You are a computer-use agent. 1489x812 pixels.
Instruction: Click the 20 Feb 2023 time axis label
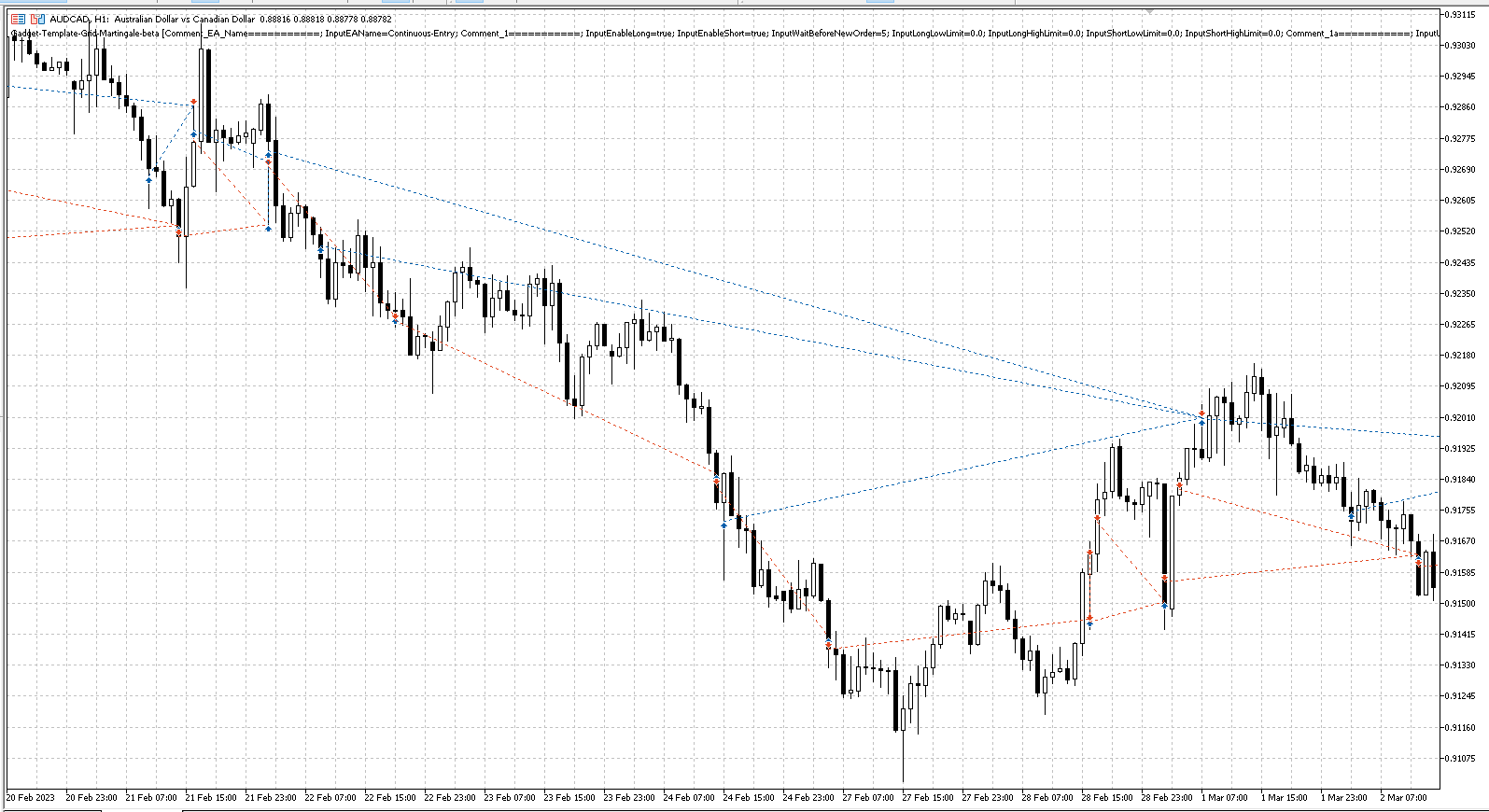pos(31,798)
